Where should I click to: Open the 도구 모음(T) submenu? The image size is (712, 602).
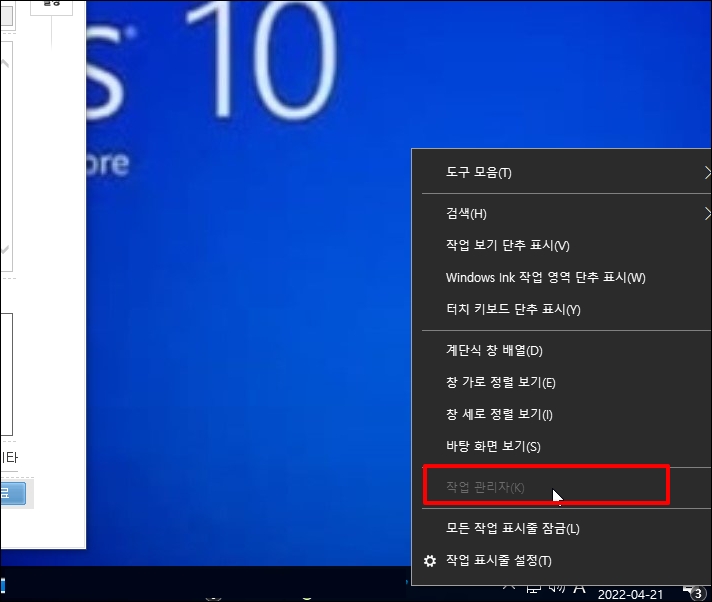tap(561, 173)
